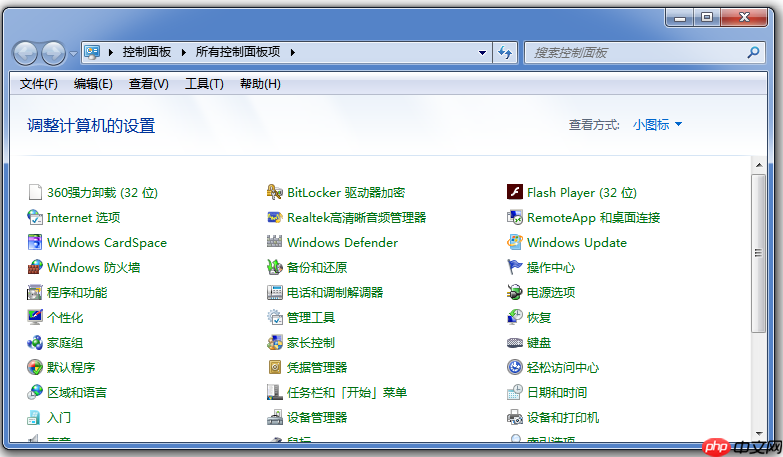Open the 备份和还原 link
The height and width of the screenshot is (457, 783).
coord(317,268)
